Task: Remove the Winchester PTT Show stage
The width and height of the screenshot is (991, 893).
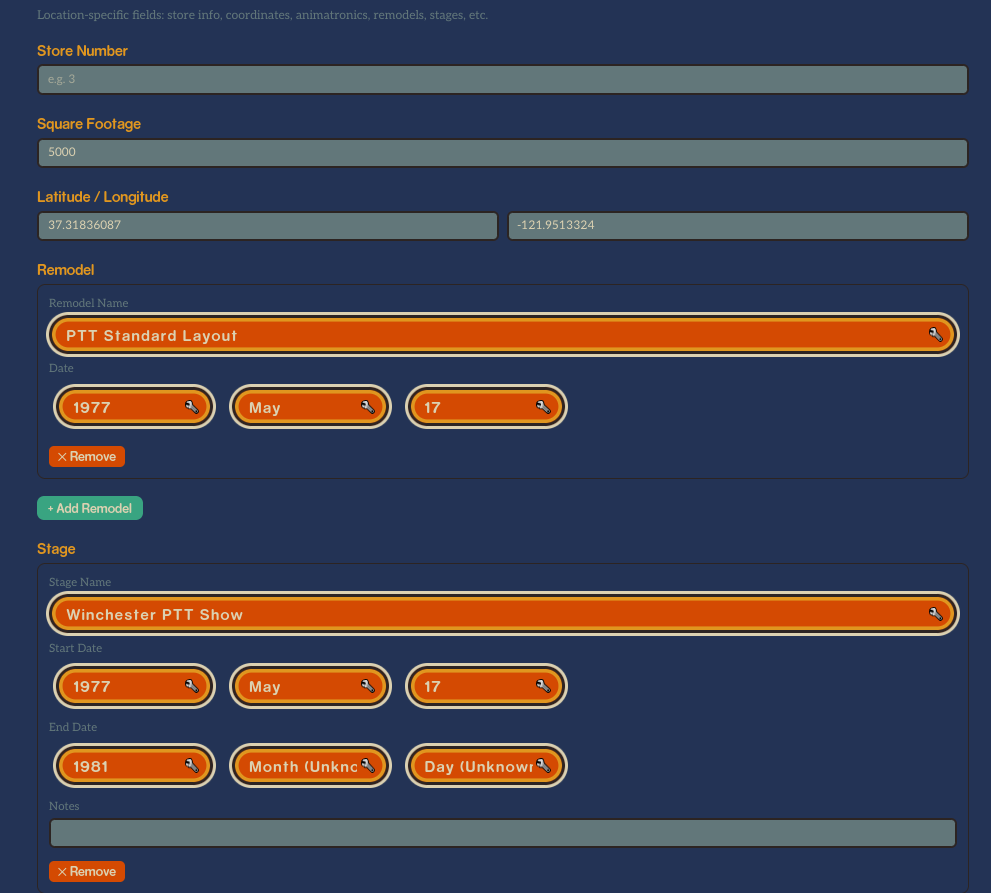Action: pyautogui.click(x=87, y=872)
